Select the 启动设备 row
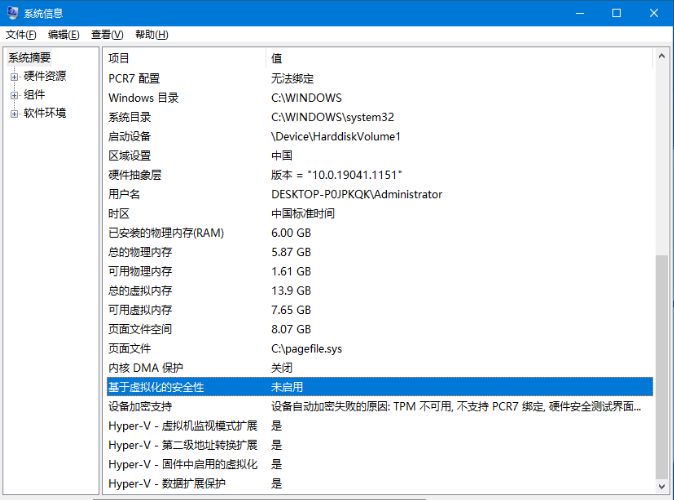The width and height of the screenshot is (674, 500). tap(380, 136)
